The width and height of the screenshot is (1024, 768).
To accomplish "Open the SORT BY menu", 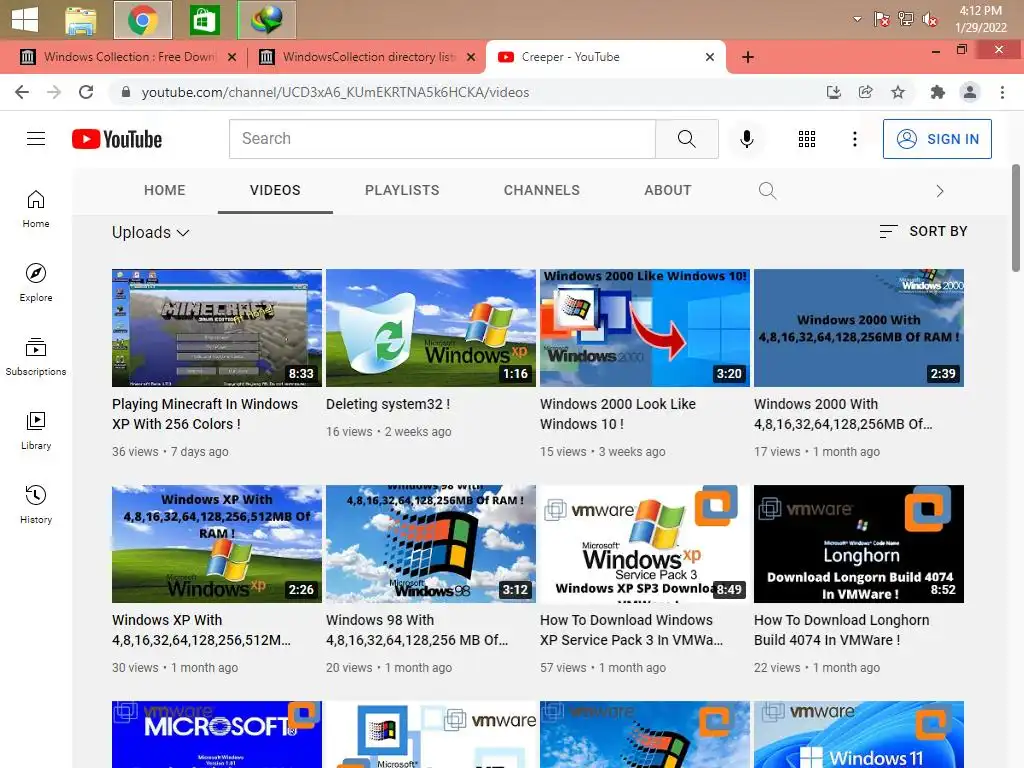I will coord(923,231).
